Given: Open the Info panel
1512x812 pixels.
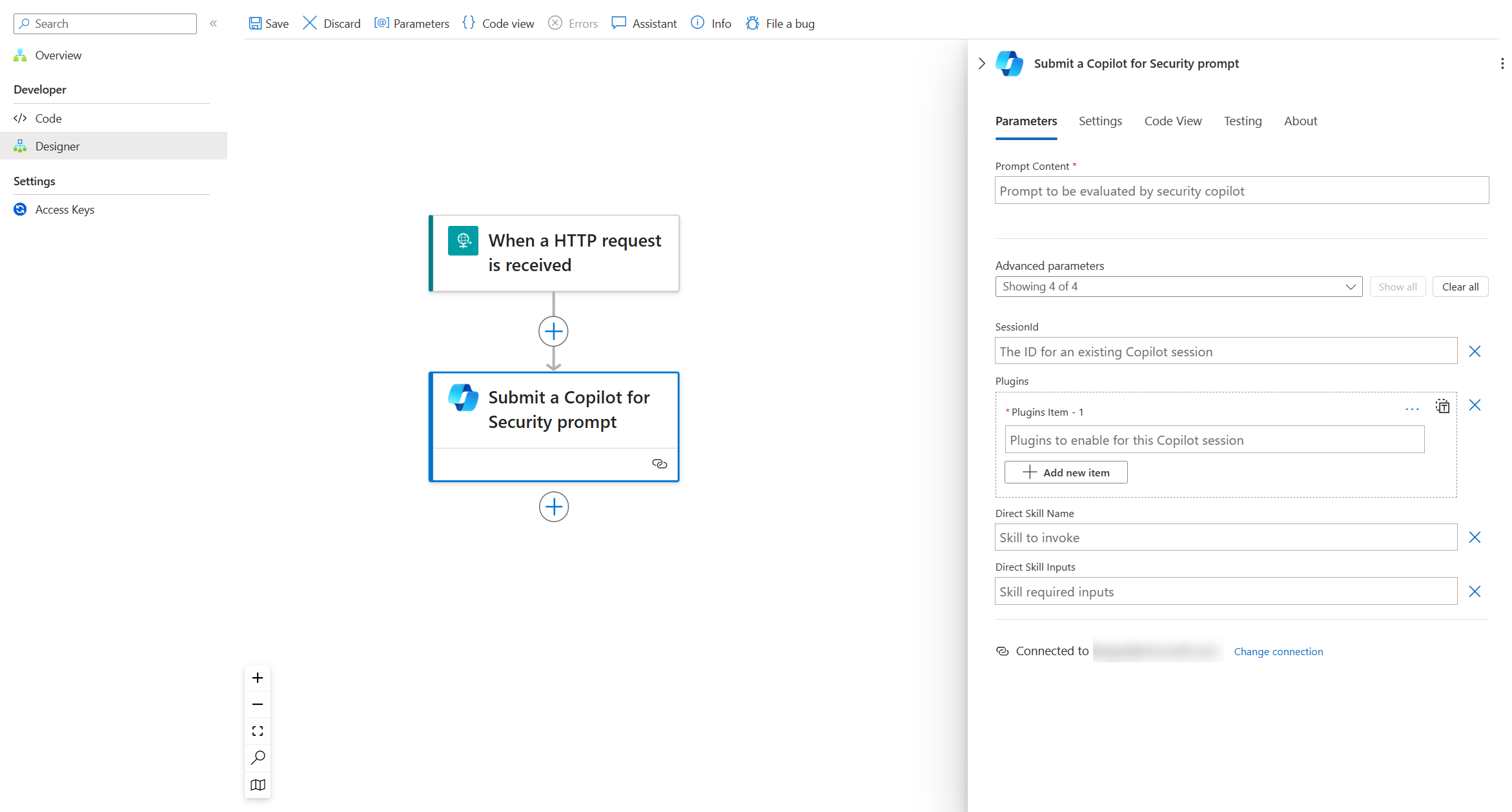Looking at the screenshot, I should 711,23.
